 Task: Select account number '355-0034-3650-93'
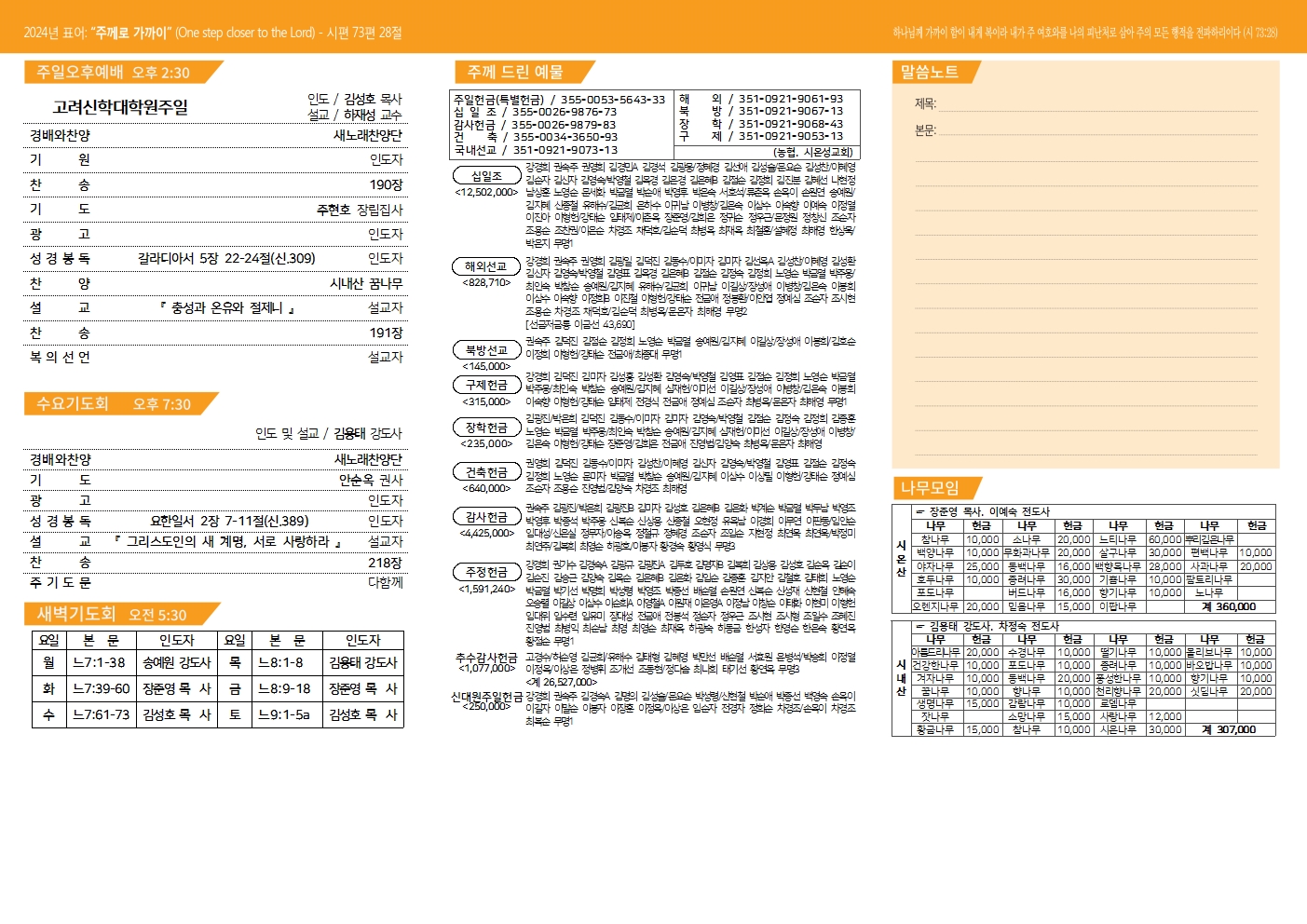tap(565, 137)
